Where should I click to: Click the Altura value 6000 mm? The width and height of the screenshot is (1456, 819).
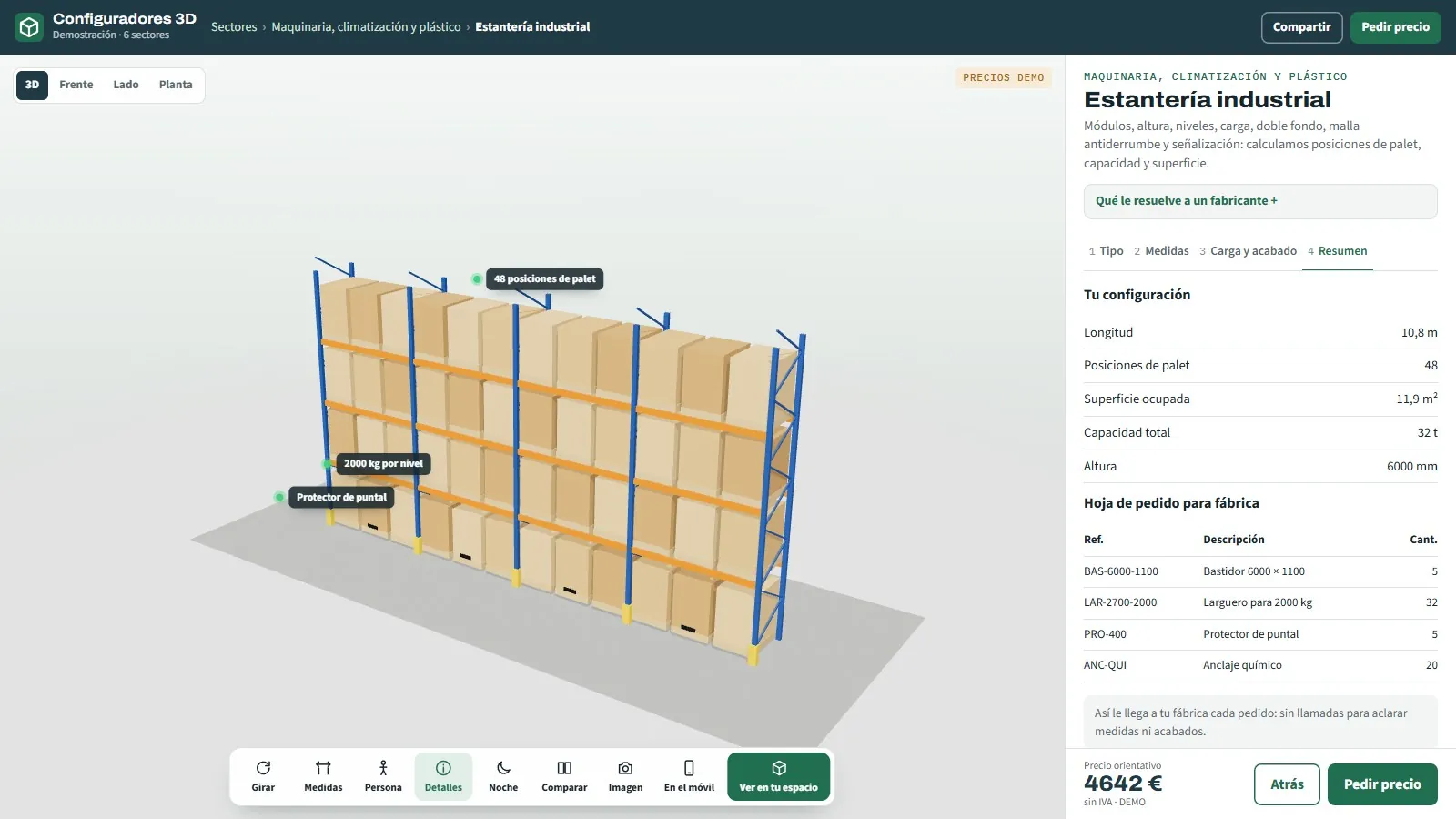pyautogui.click(x=1411, y=467)
